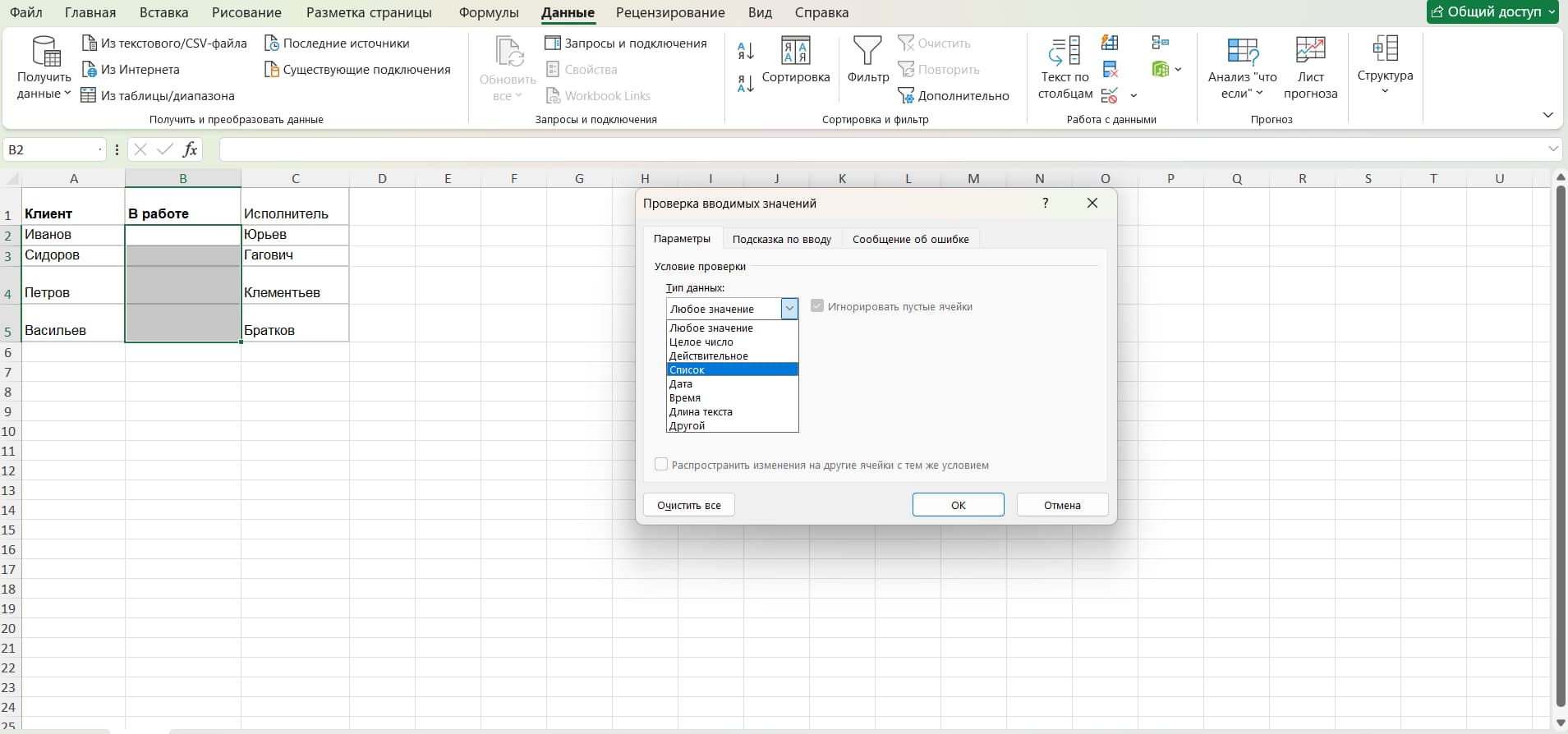Viewport: 1568px width, 734px height.
Task: Open the Получить данные dropdown
Action: (44, 68)
